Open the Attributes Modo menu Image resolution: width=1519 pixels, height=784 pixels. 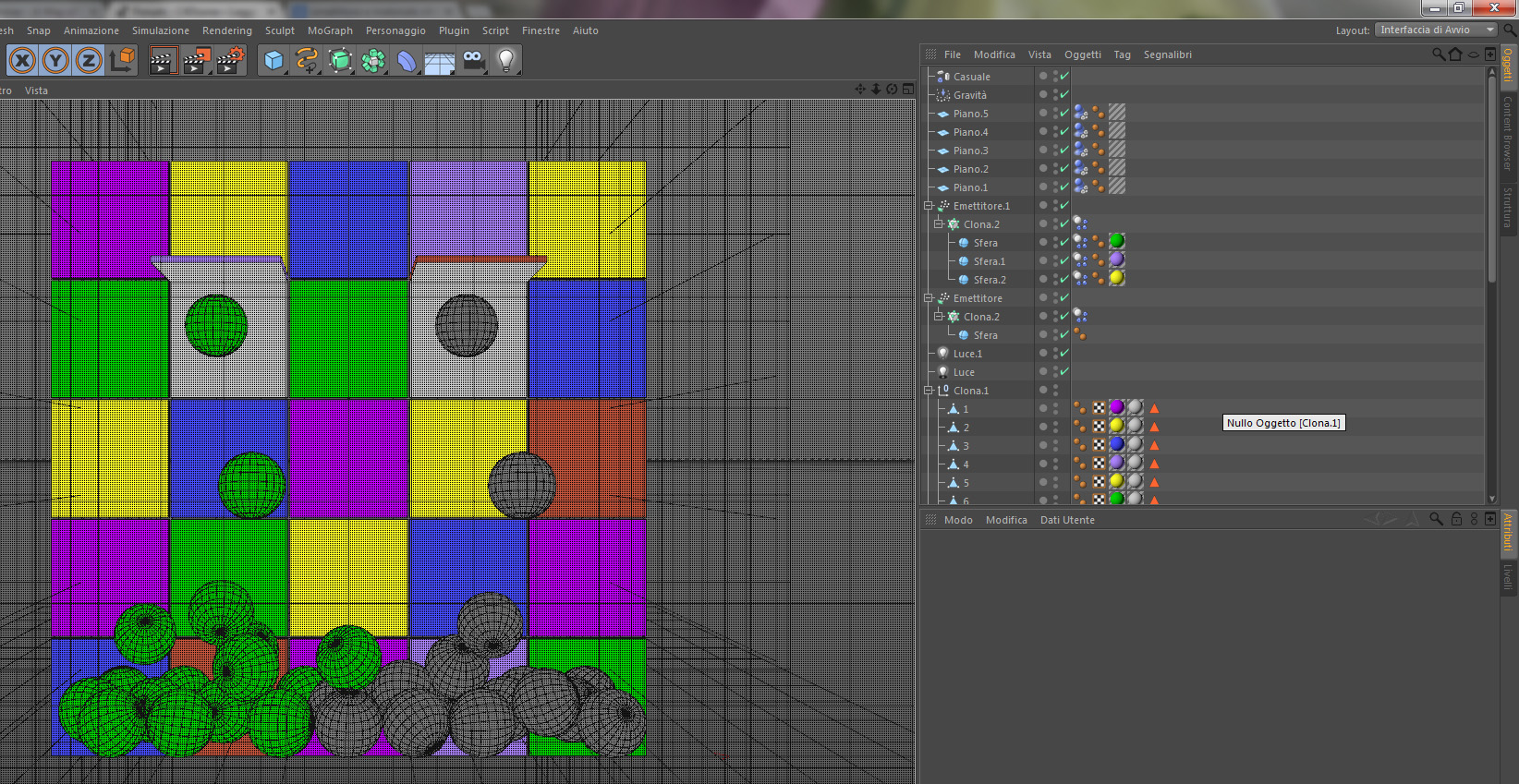point(958,520)
